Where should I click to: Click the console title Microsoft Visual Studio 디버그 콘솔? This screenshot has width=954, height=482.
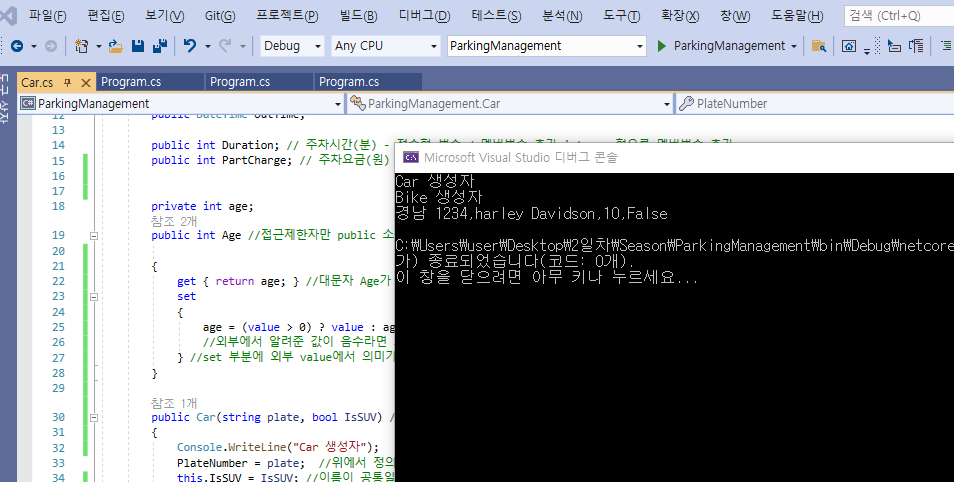[x=520, y=158]
